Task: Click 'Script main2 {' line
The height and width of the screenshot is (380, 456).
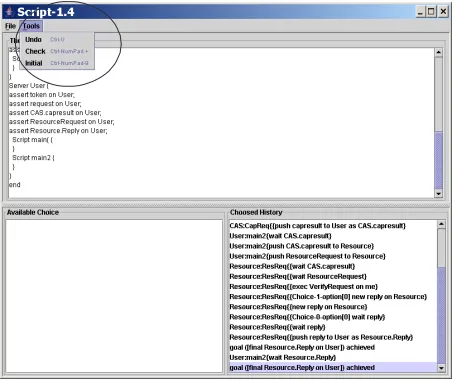Action: pos(33,158)
